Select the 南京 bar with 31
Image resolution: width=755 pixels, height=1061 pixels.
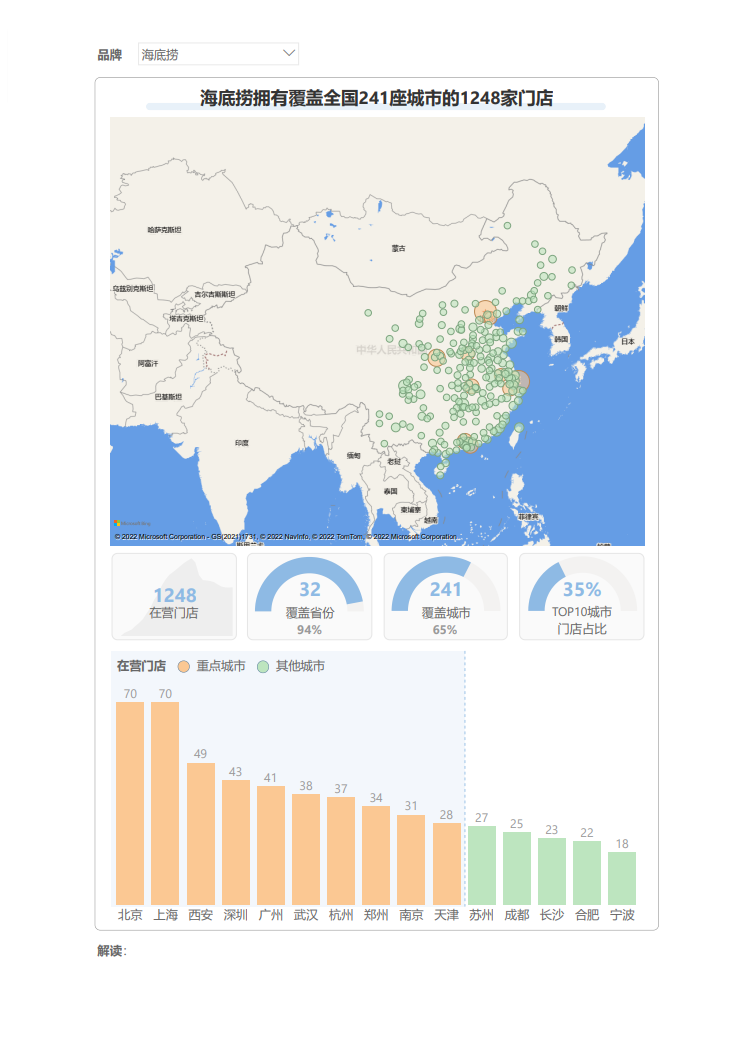(x=411, y=859)
